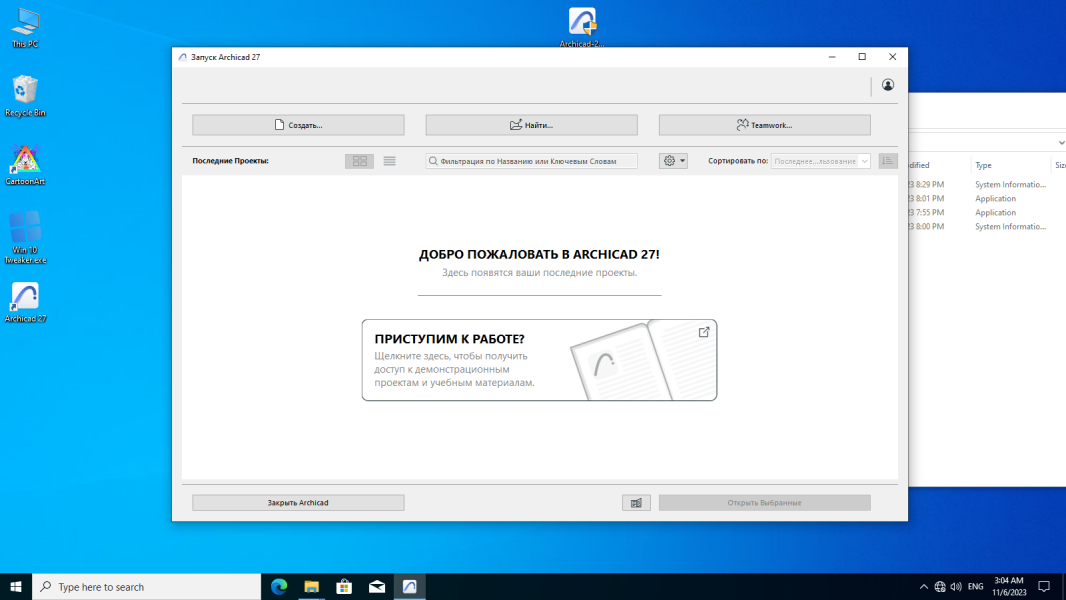Open Microsoft Store from the taskbar
Image resolution: width=1066 pixels, height=600 pixels.
[x=344, y=586]
